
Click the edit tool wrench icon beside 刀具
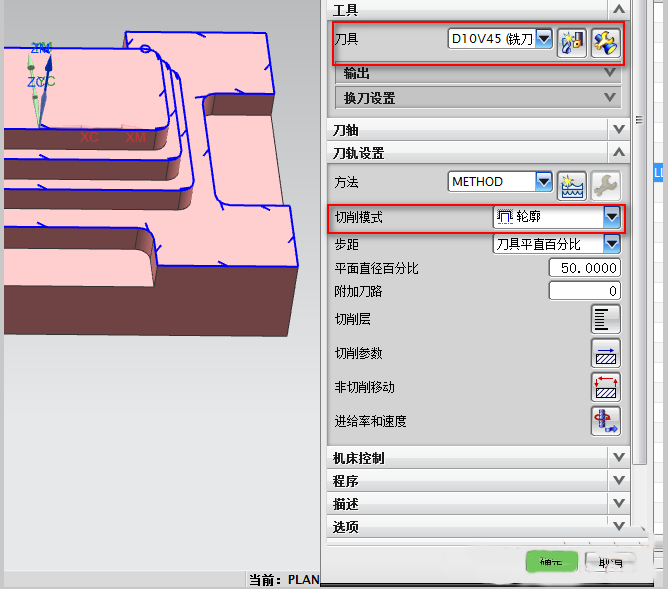click(605, 42)
